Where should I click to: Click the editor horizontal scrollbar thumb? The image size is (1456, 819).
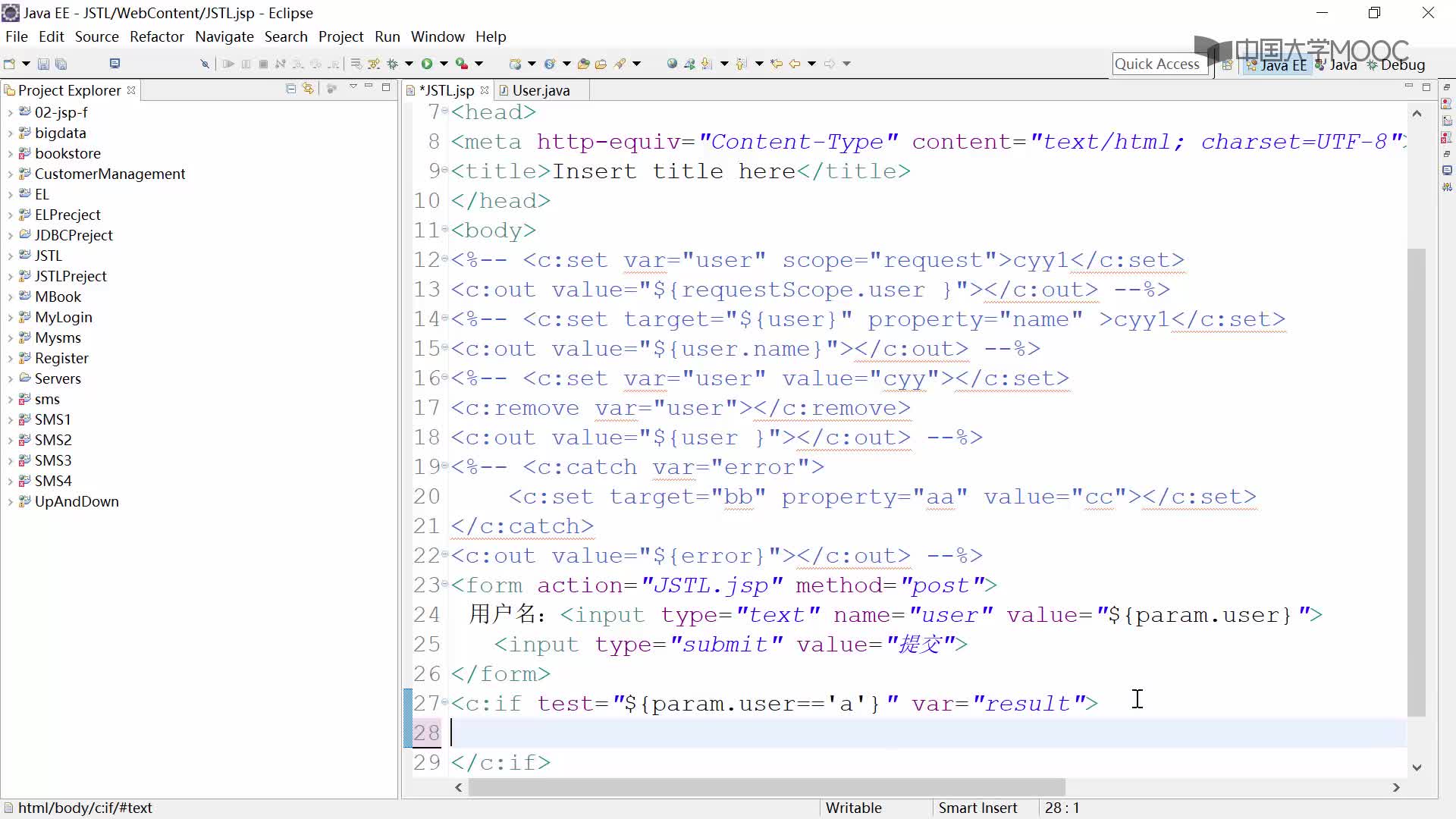coord(767,787)
